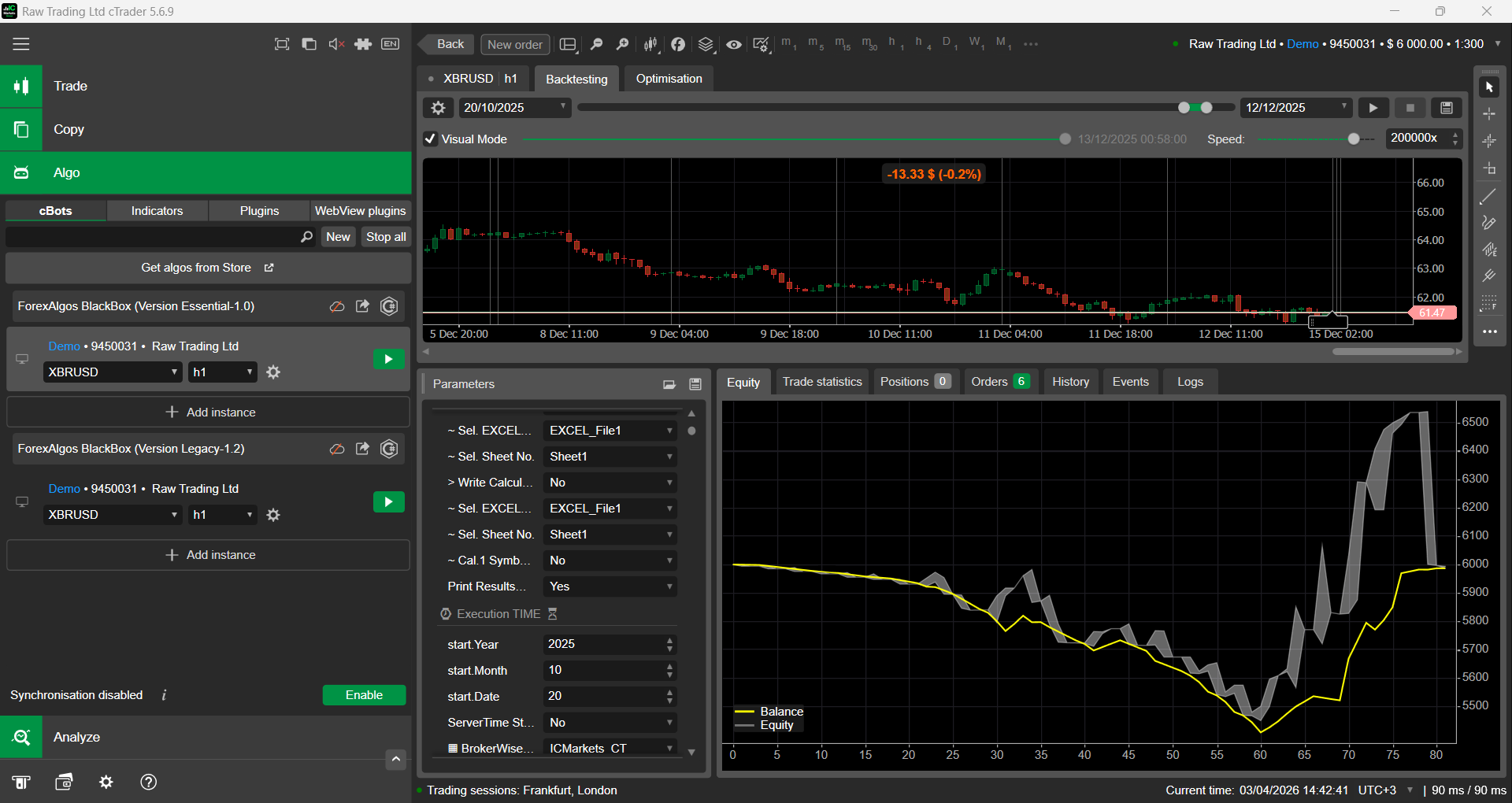
Task: Click the cBots search input field
Action: coord(154,237)
